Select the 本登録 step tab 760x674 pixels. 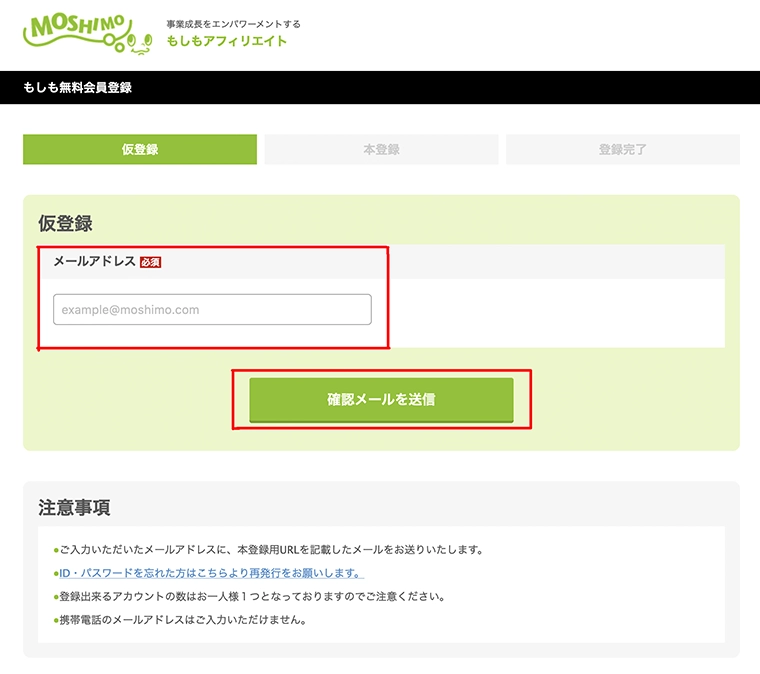tap(381, 149)
